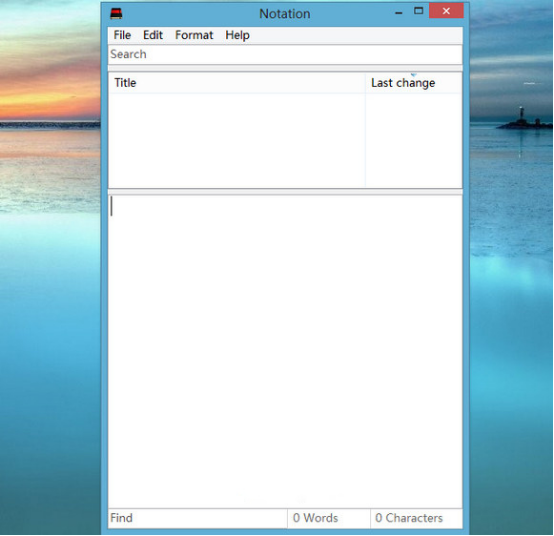
Task: Click the empty notes list pane
Action: point(285,140)
